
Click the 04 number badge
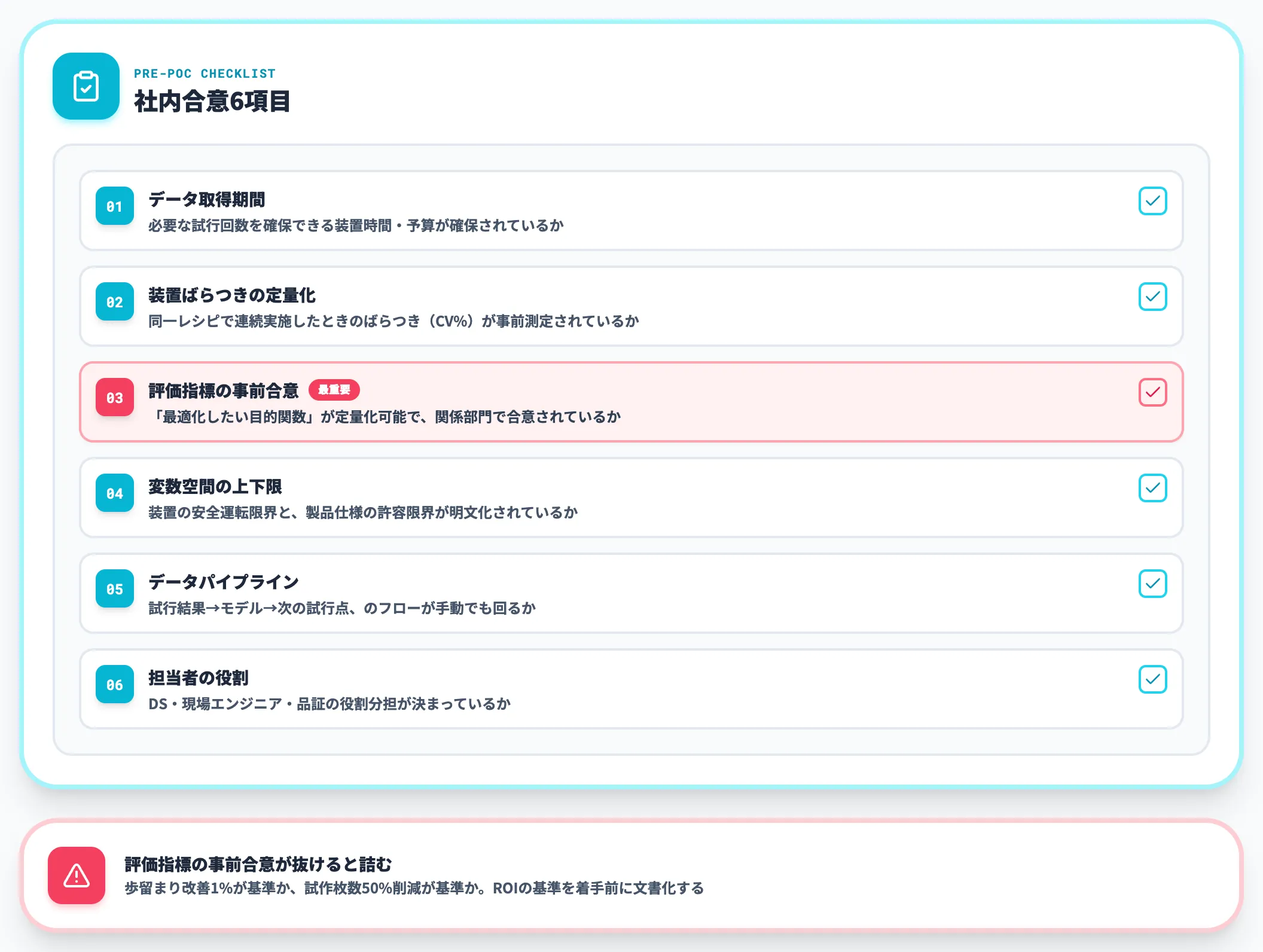(115, 493)
